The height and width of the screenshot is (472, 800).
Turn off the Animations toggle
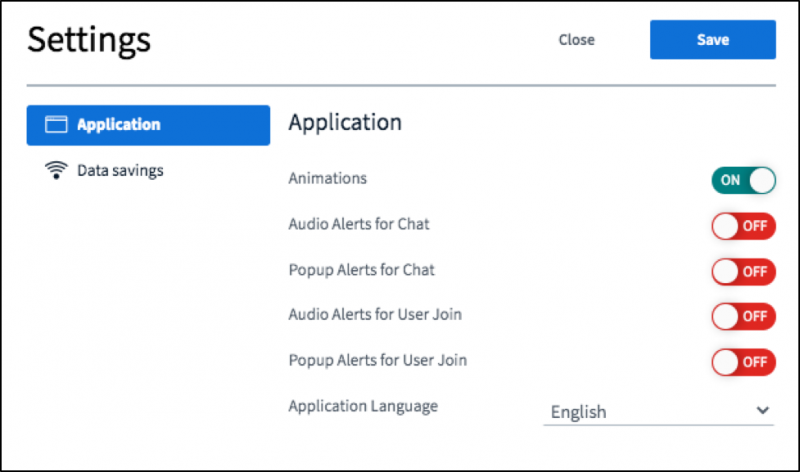743,180
